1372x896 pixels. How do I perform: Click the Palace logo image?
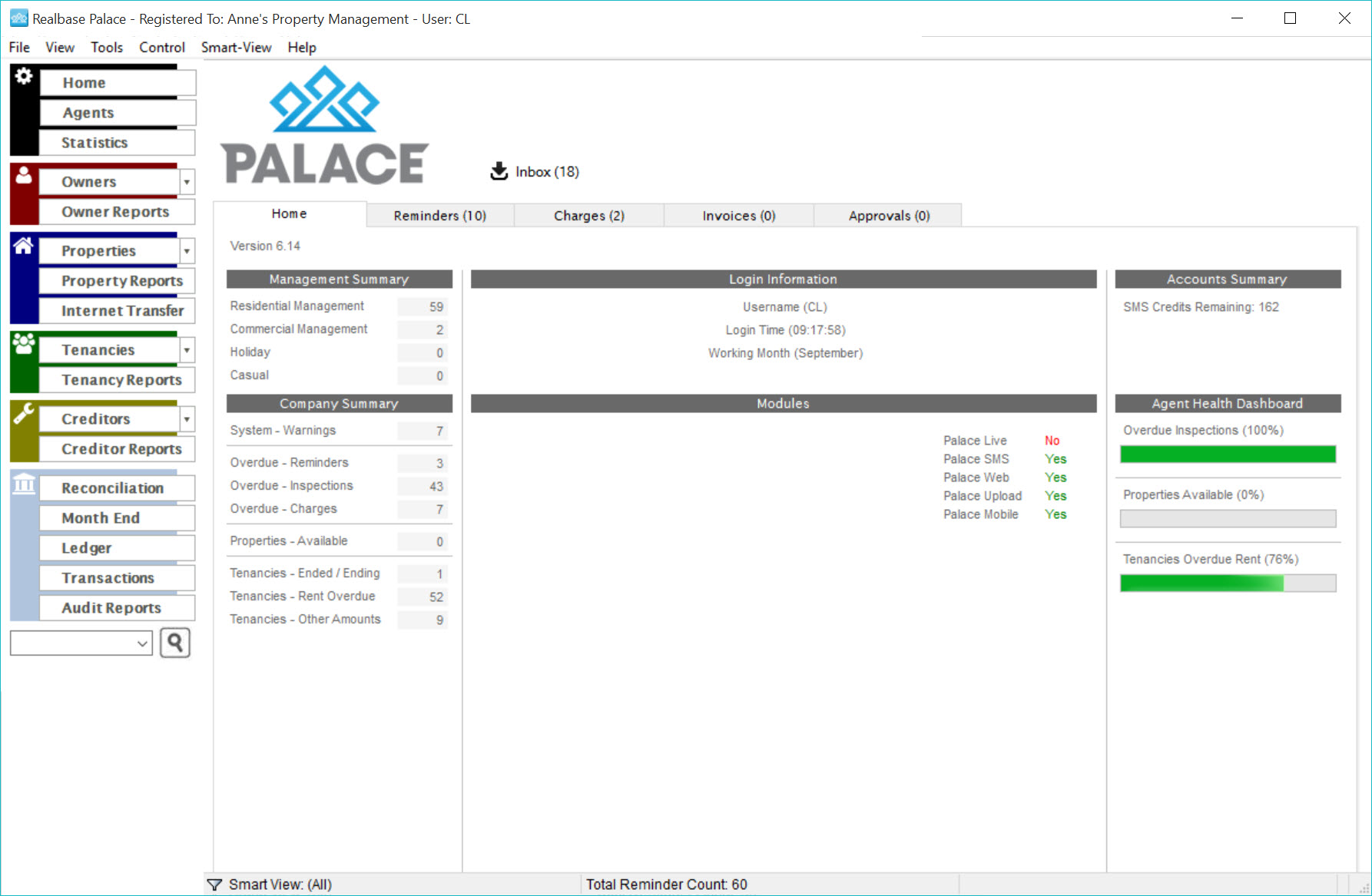[x=324, y=125]
